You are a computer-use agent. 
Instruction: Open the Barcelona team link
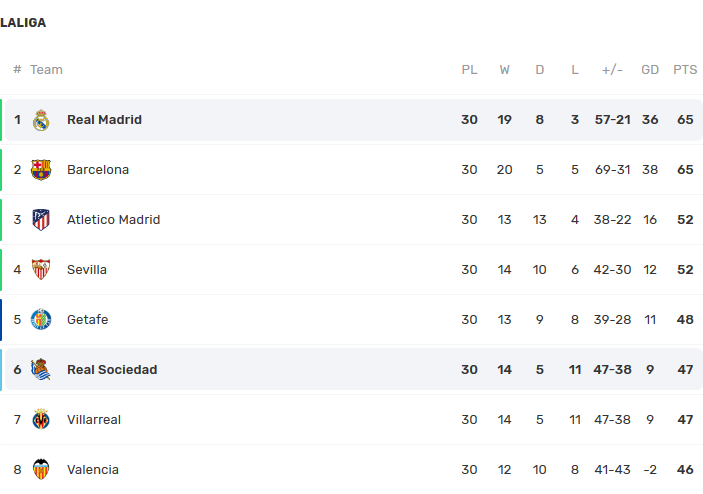point(98,170)
